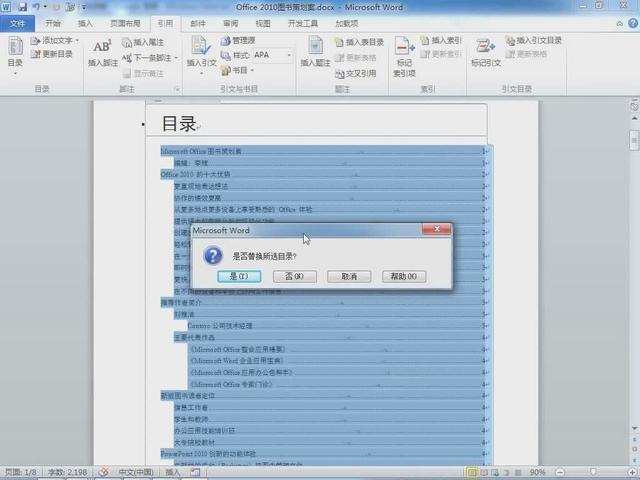Click TOC entry 新版图书读者定位
Image resolution: width=640 pixels, height=480 pixels.
tap(187, 396)
